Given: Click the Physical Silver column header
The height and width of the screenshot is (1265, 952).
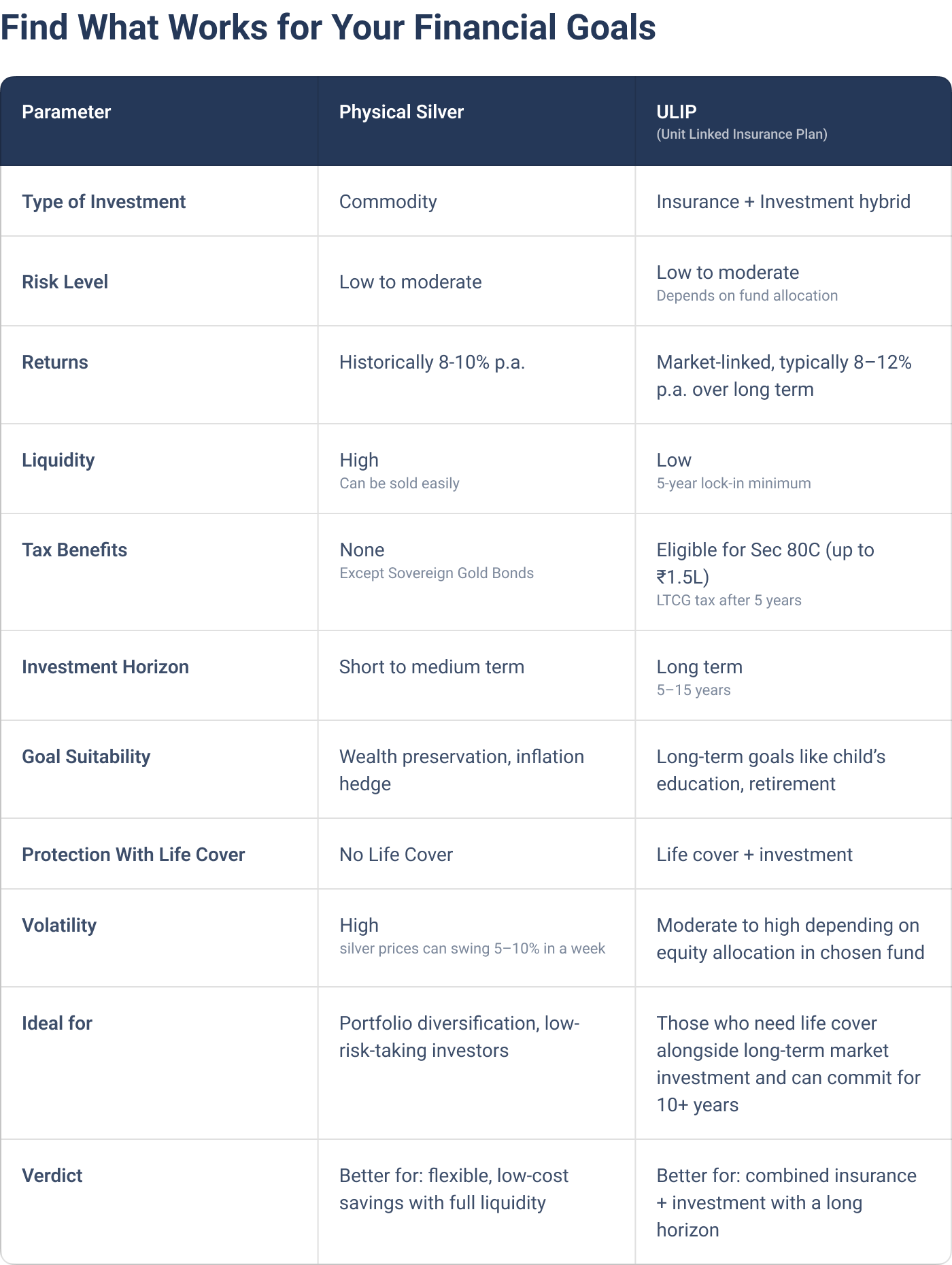Looking at the screenshot, I should point(401,112).
